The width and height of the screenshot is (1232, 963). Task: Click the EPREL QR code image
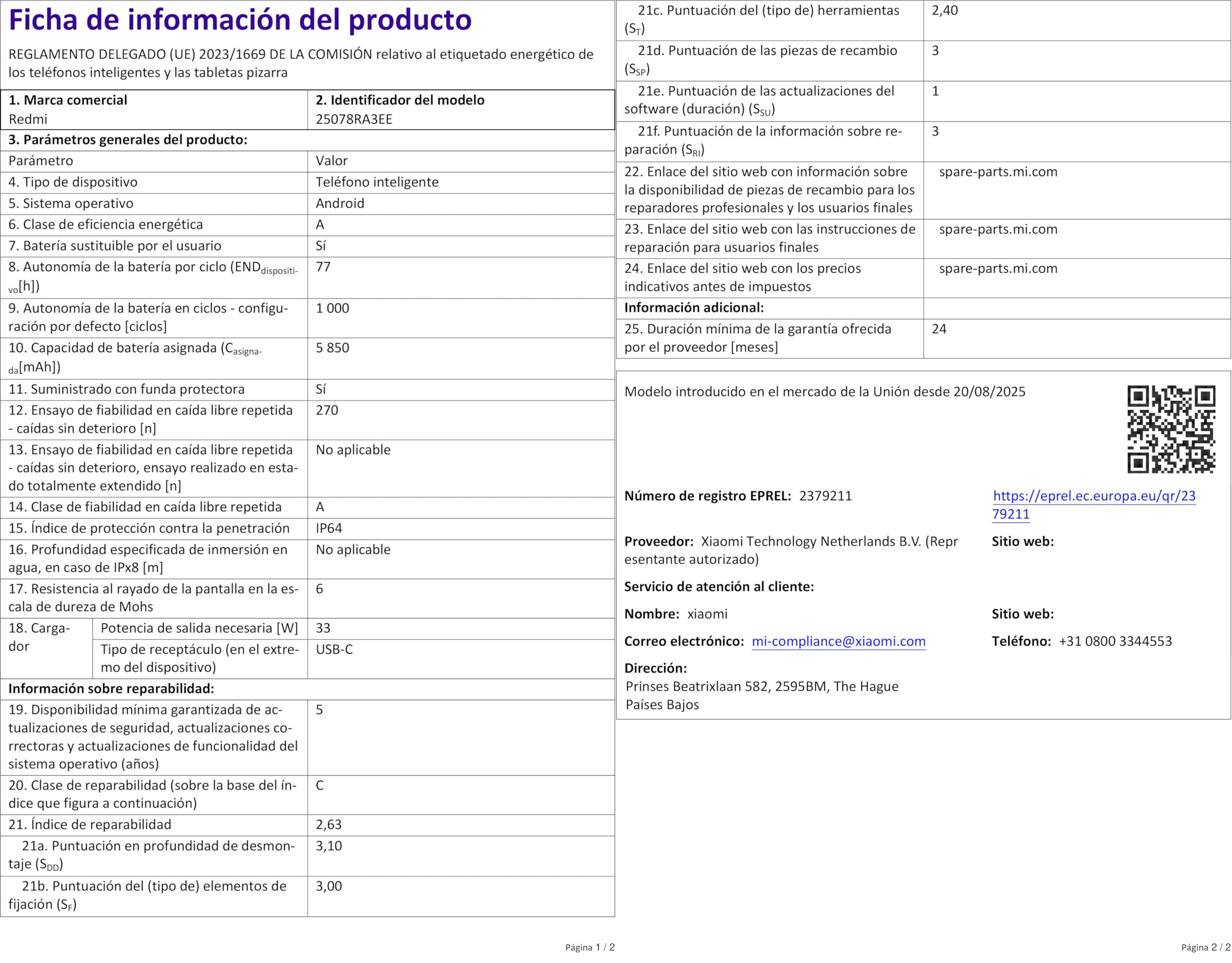click(1171, 429)
